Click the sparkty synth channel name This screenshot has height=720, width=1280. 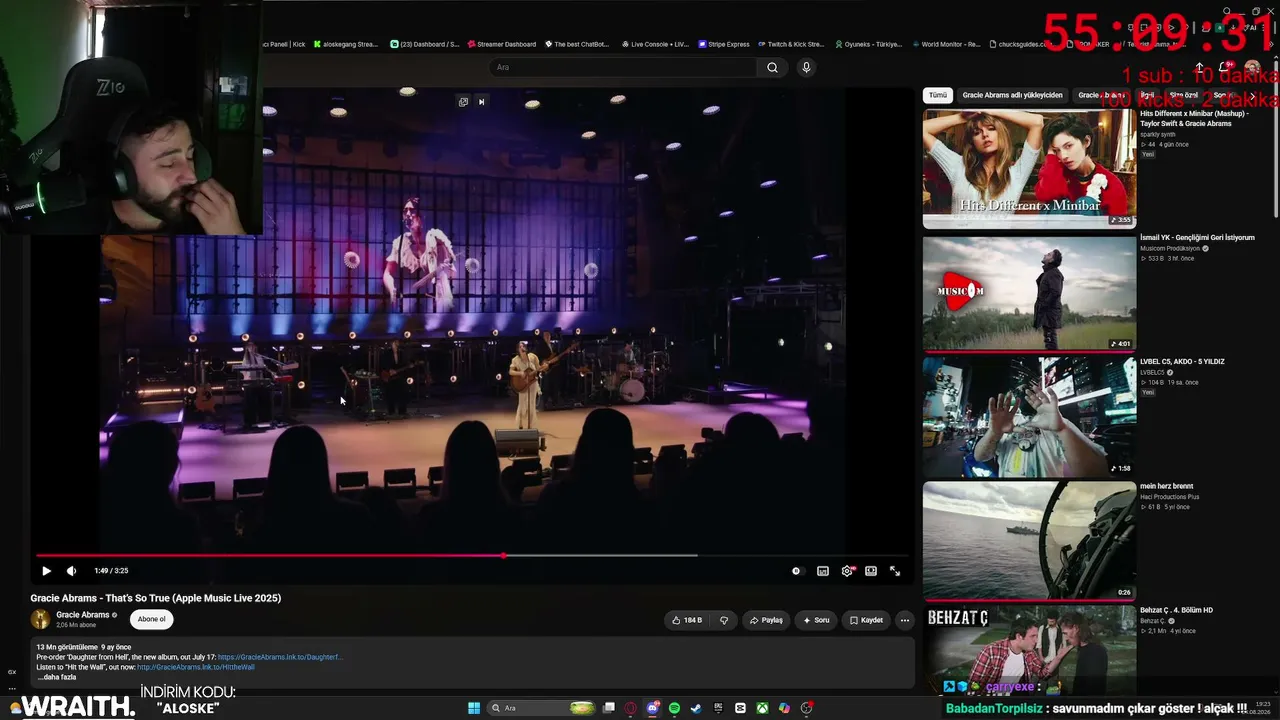[1158, 134]
